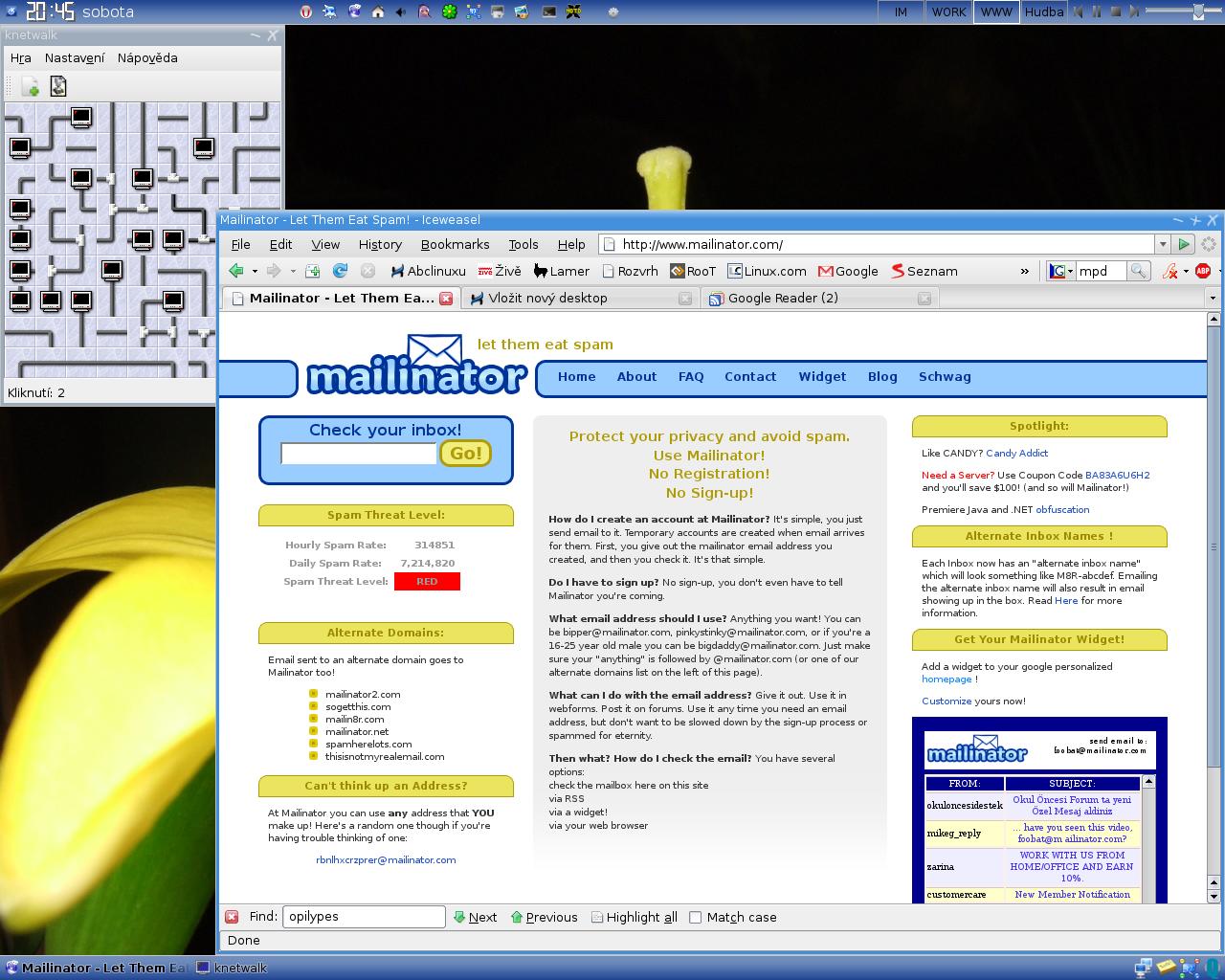
Task: Click random address rbnlhxcrzprer@mailinator.com
Action: click(x=386, y=859)
